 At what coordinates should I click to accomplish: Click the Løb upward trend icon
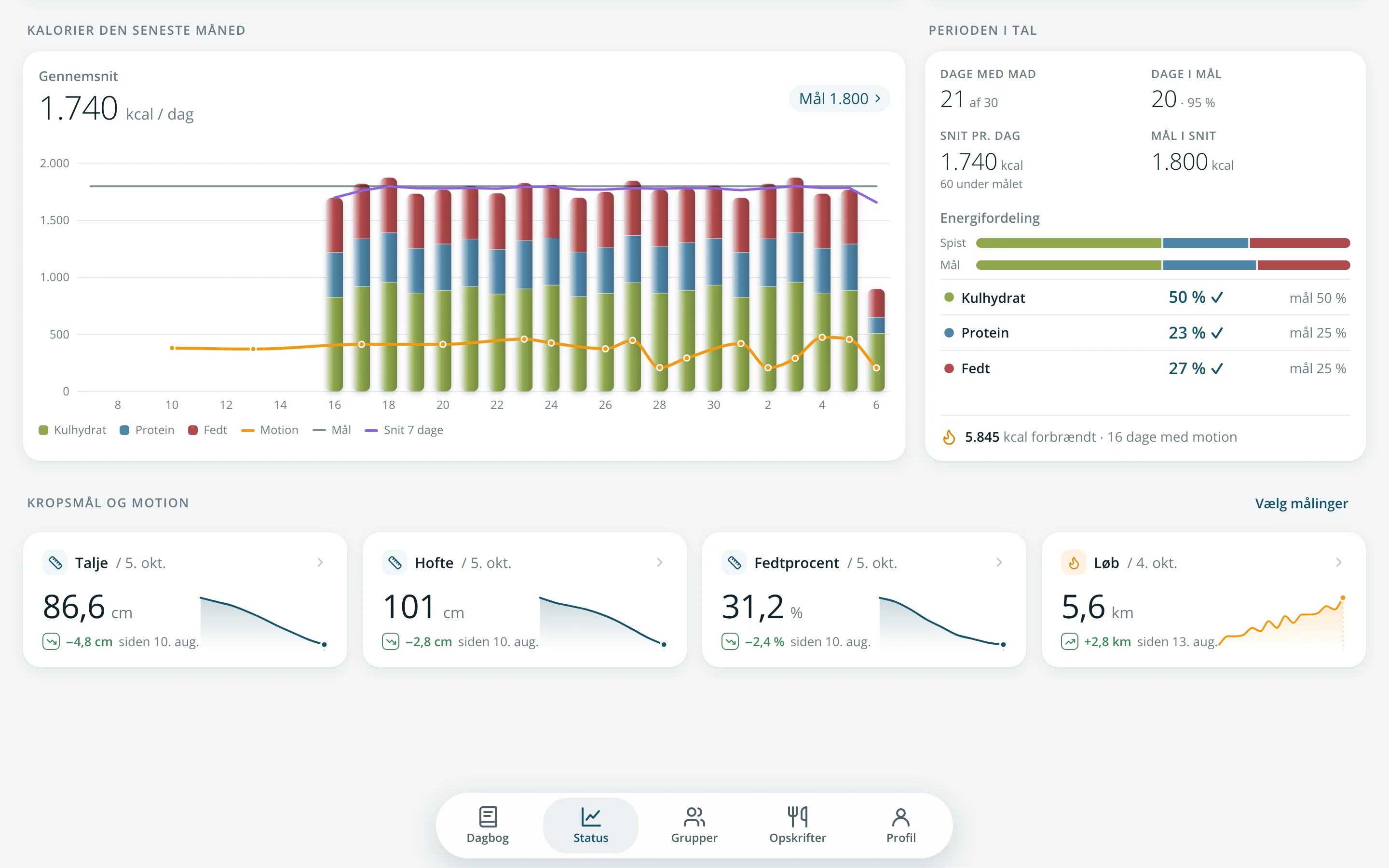(x=1069, y=641)
